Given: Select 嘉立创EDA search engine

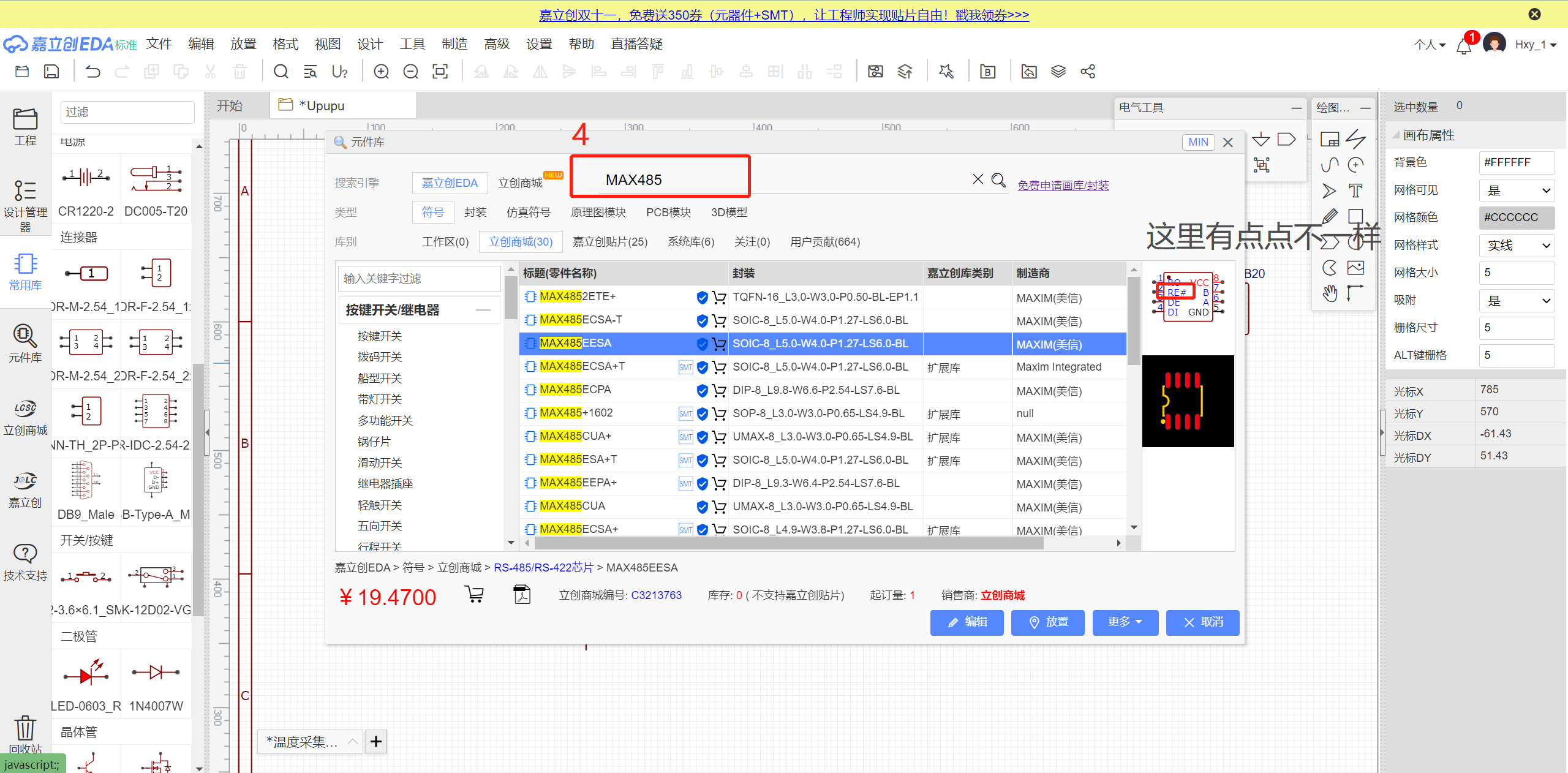Looking at the screenshot, I should (450, 183).
